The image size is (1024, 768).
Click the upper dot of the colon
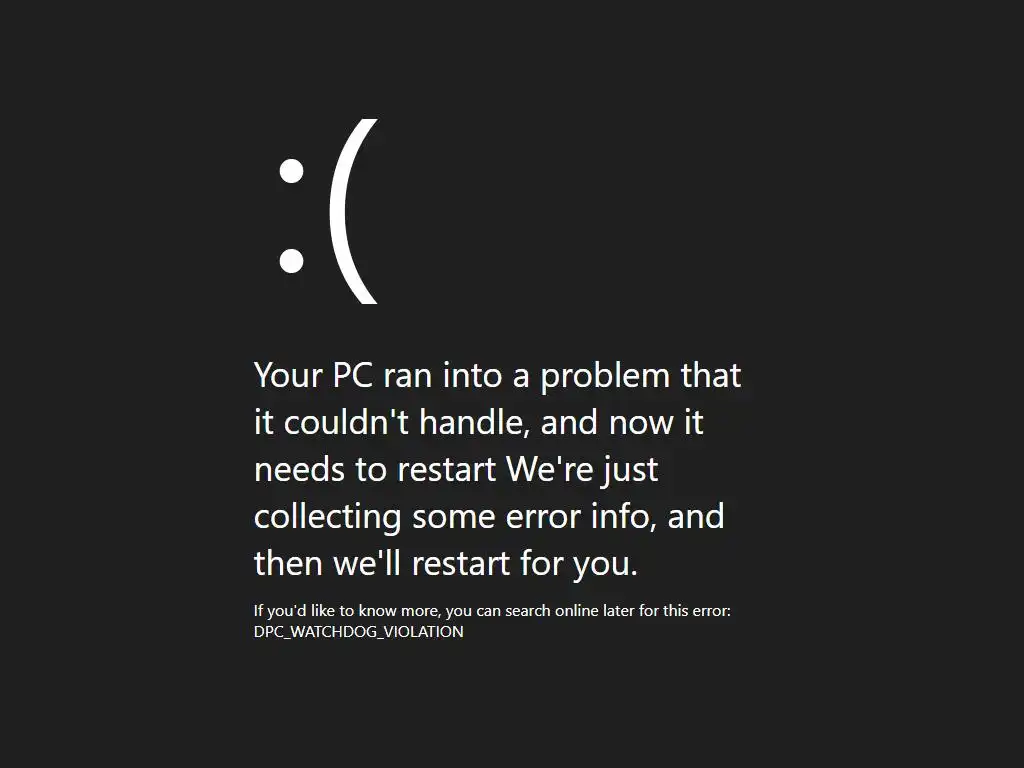291,171
